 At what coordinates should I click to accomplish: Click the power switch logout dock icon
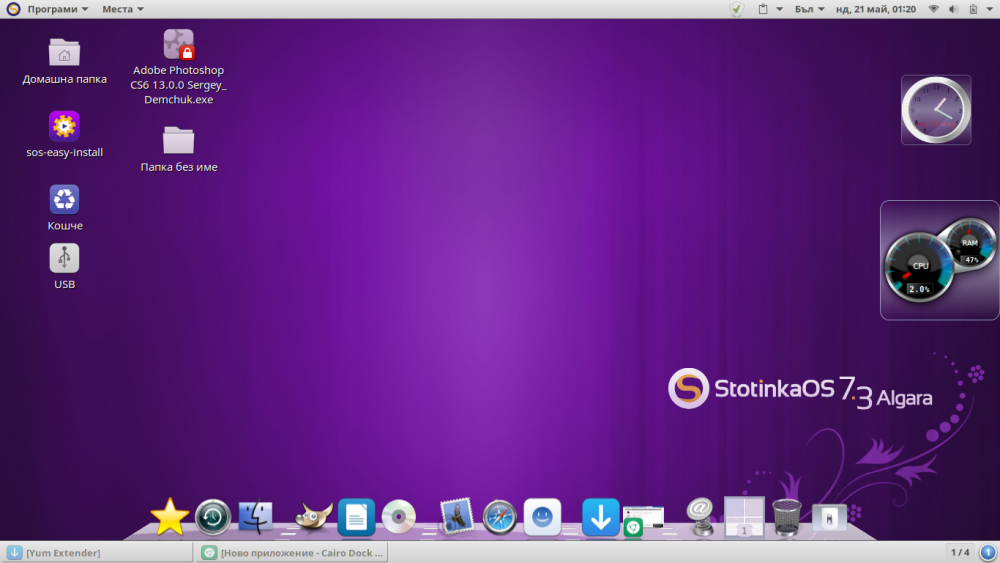(829, 517)
